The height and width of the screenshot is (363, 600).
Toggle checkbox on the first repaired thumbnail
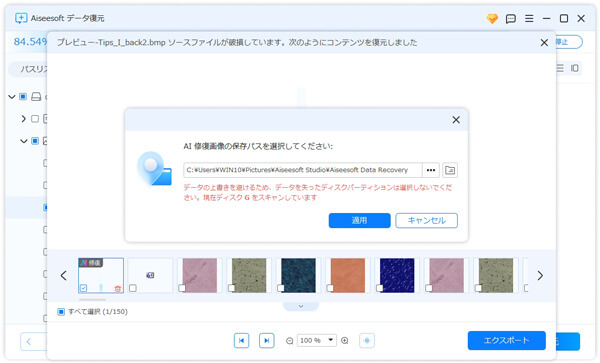tap(84, 288)
